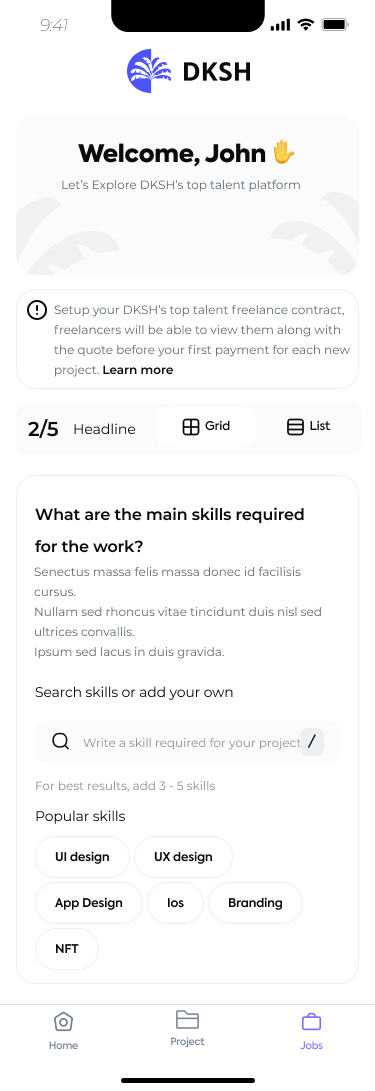This screenshot has width=375, height=1091.
Task: Click the List layout icon
Action: pyautogui.click(x=296, y=427)
